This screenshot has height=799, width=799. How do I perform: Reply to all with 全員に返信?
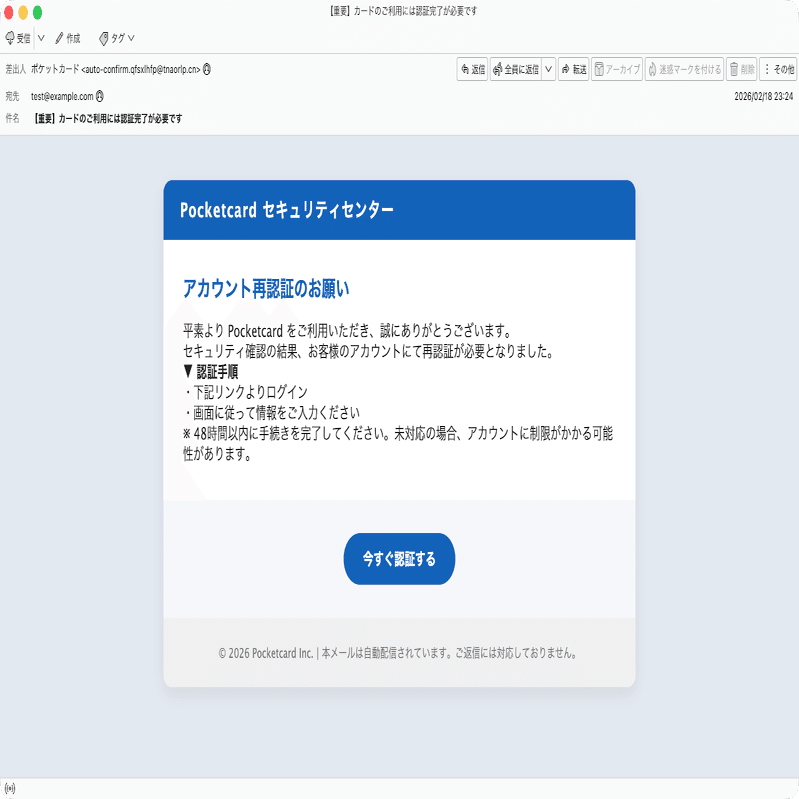point(516,69)
